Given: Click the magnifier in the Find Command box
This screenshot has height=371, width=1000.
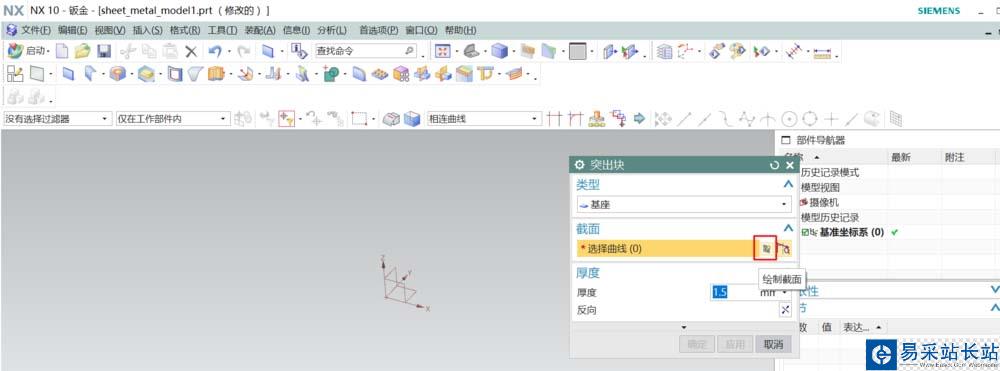Looking at the screenshot, I should (409, 51).
